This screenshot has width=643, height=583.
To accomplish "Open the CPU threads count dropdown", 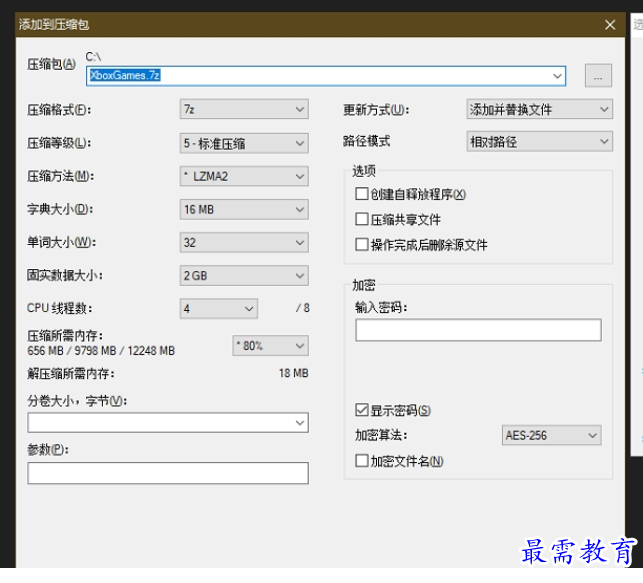I will 218,309.
